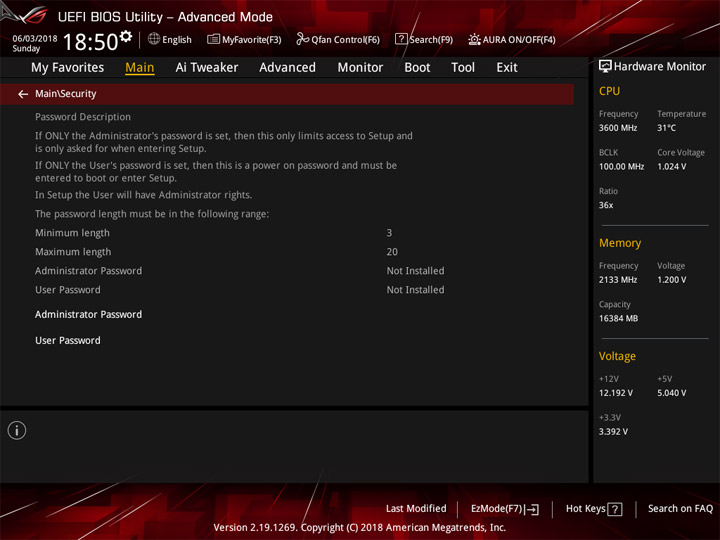Click the Maximum length value 20
Viewport: 720px width, 540px height.
pyautogui.click(x=392, y=252)
